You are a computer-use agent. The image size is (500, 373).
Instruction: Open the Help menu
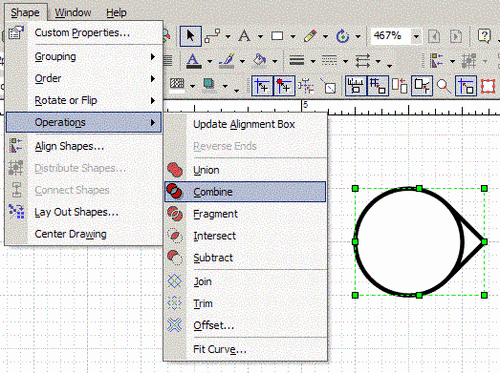(x=116, y=13)
